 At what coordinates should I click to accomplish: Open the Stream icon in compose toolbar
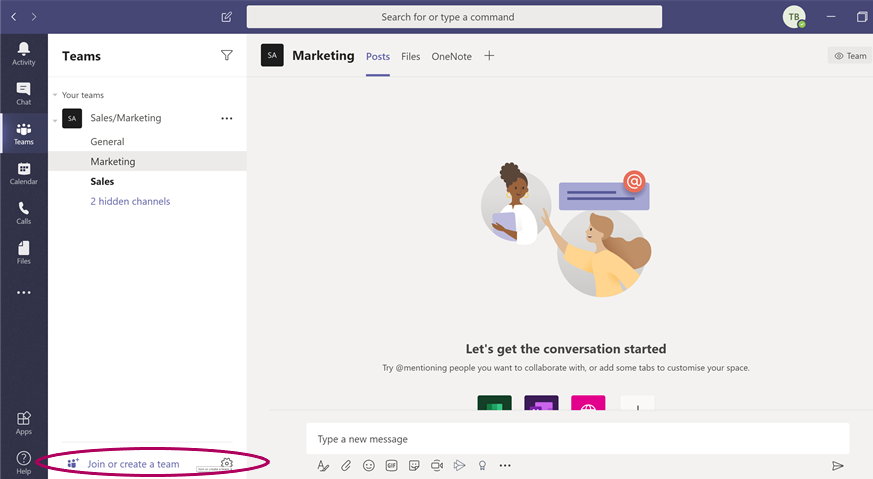pos(459,466)
